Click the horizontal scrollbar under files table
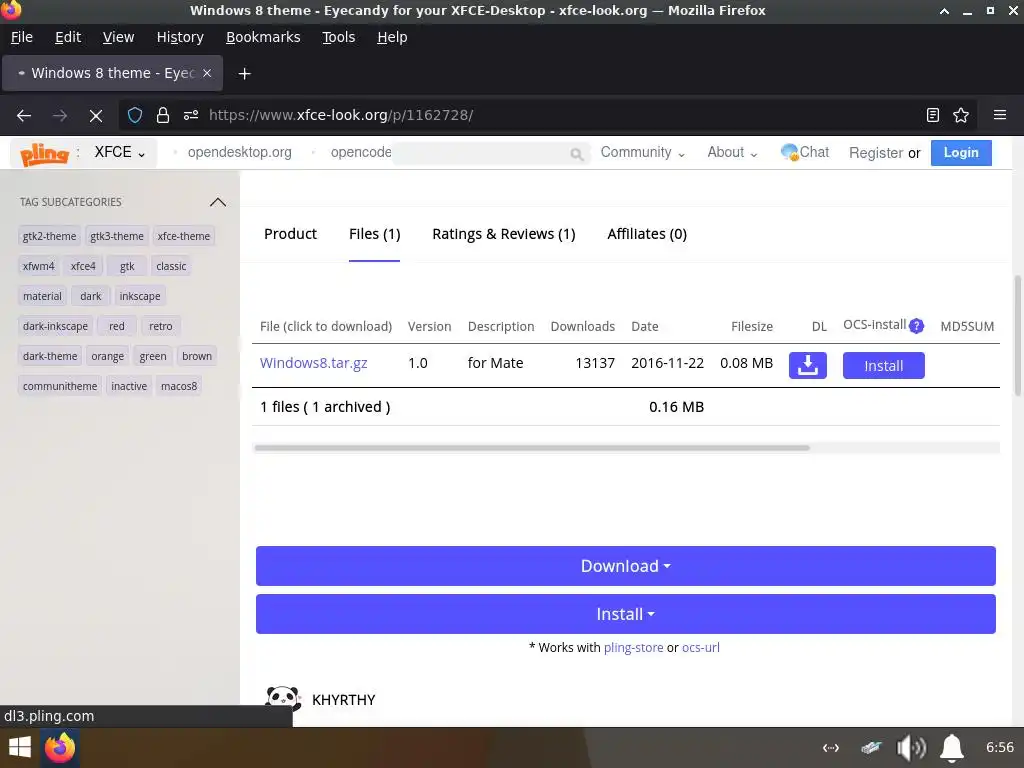The width and height of the screenshot is (1024, 768). tap(532, 448)
